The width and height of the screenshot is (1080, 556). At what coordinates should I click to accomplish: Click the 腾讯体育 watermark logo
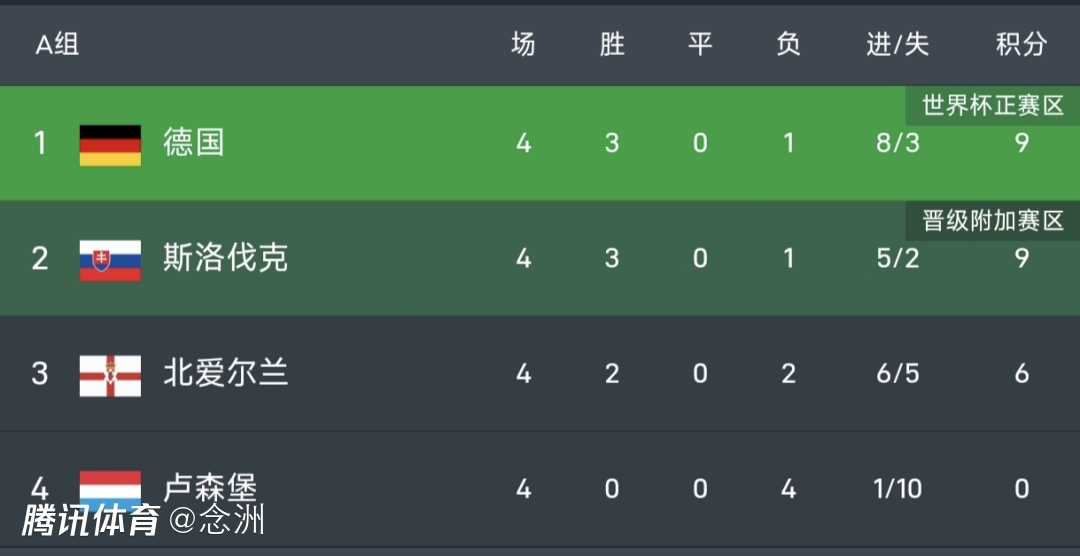(92, 521)
